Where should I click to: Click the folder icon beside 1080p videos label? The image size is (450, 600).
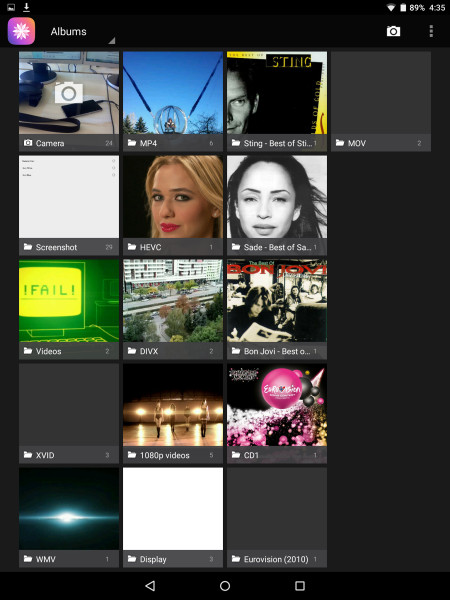(x=132, y=455)
